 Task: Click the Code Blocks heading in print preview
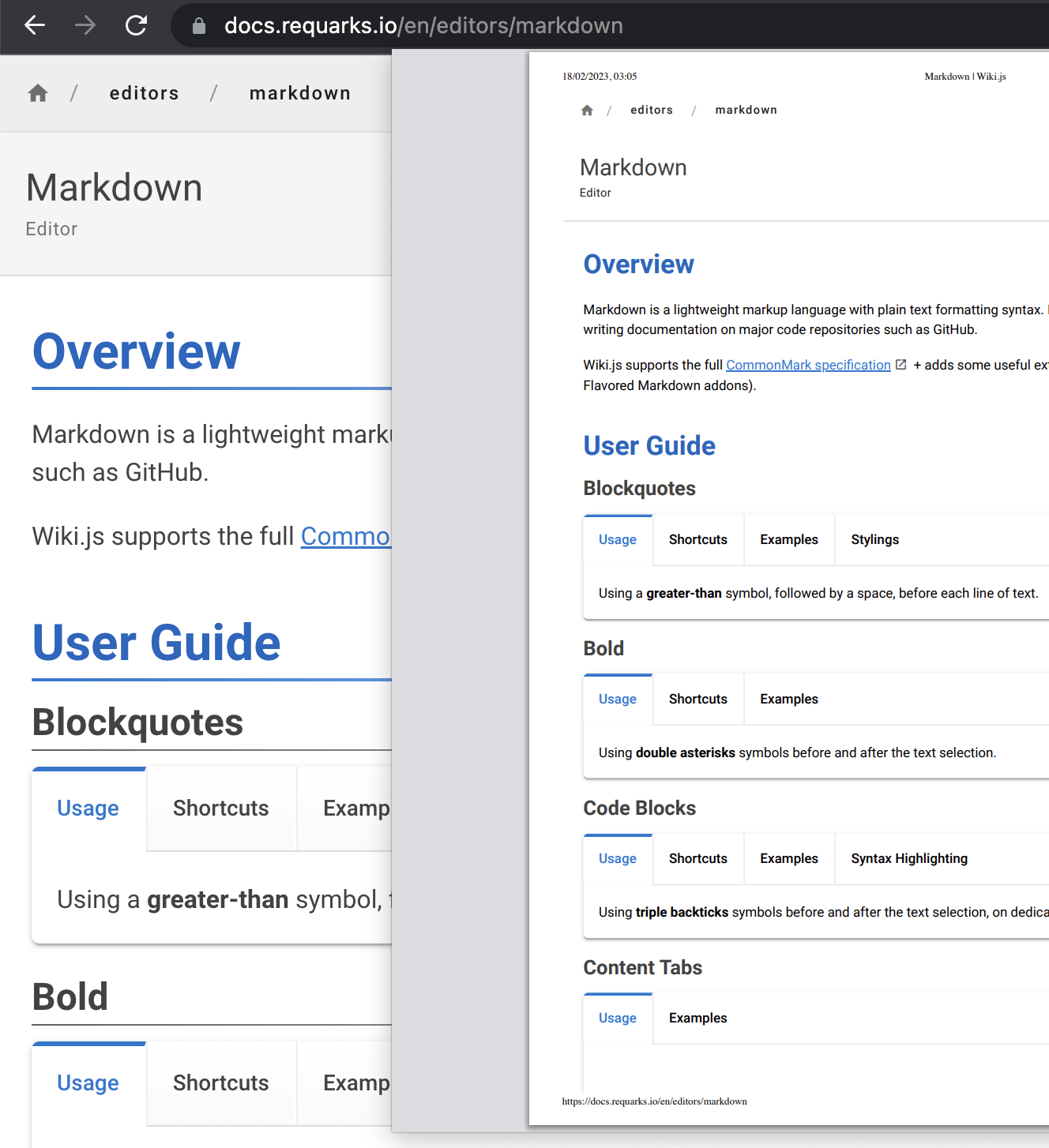640,808
